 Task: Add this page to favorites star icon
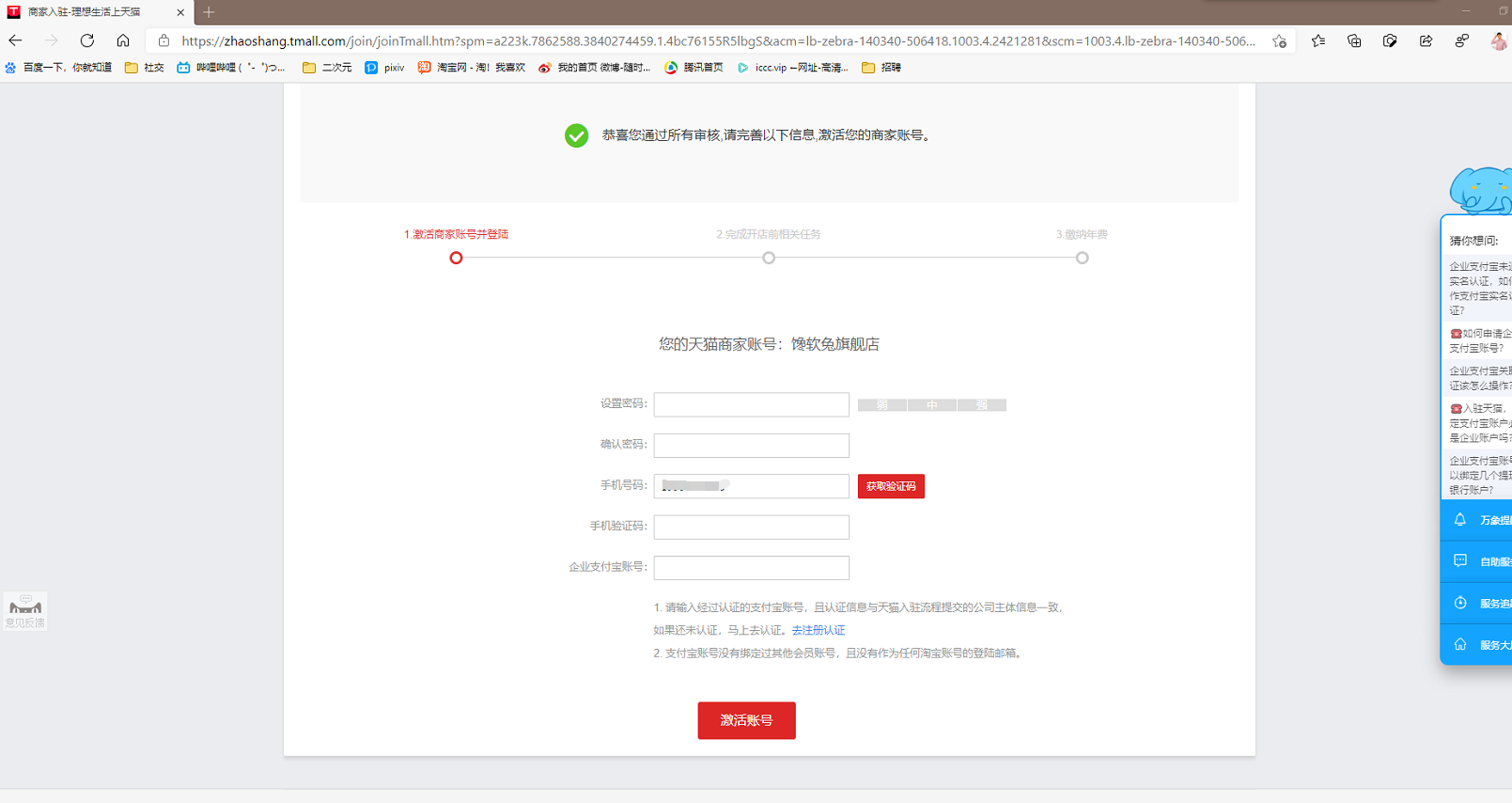[x=1279, y=41]
